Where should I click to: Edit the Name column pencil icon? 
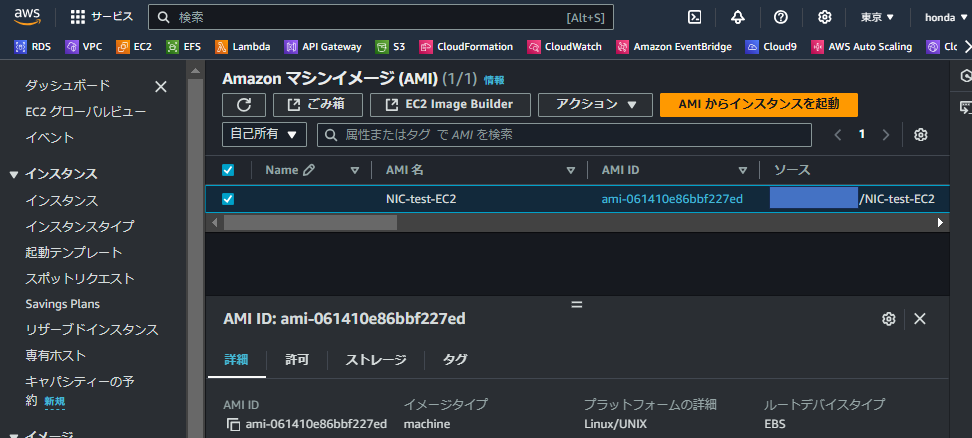(x=308, y=170)
